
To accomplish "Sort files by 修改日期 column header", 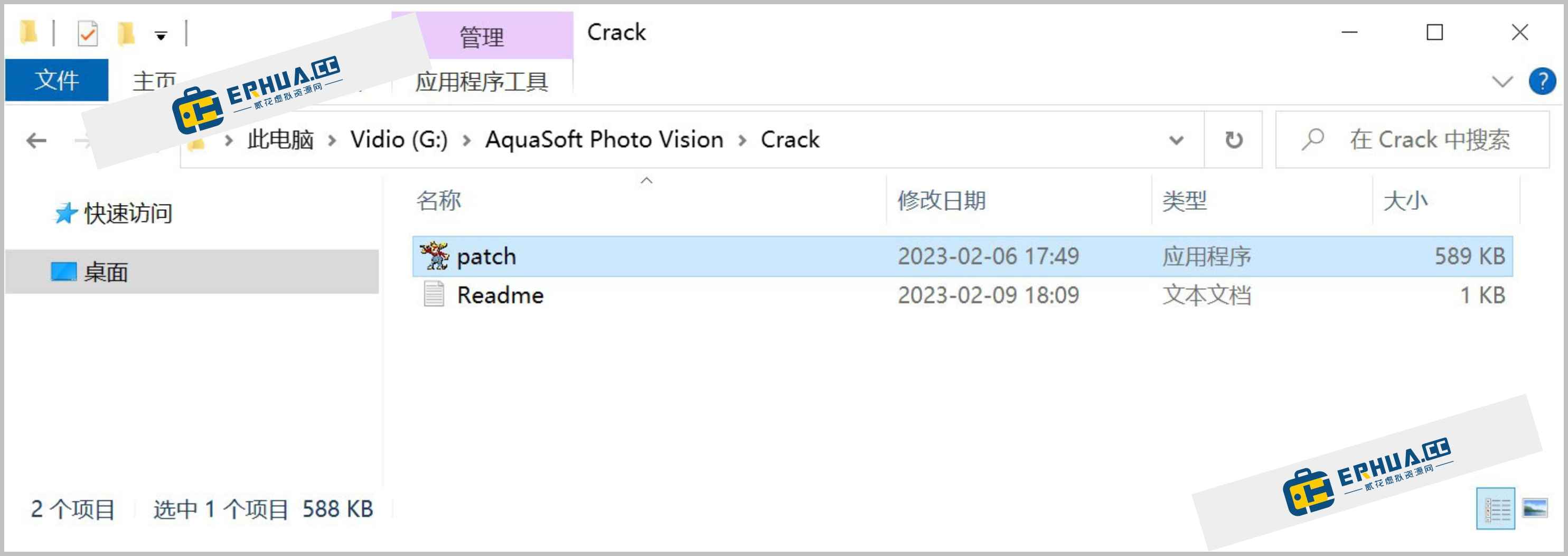I will 942,200.
